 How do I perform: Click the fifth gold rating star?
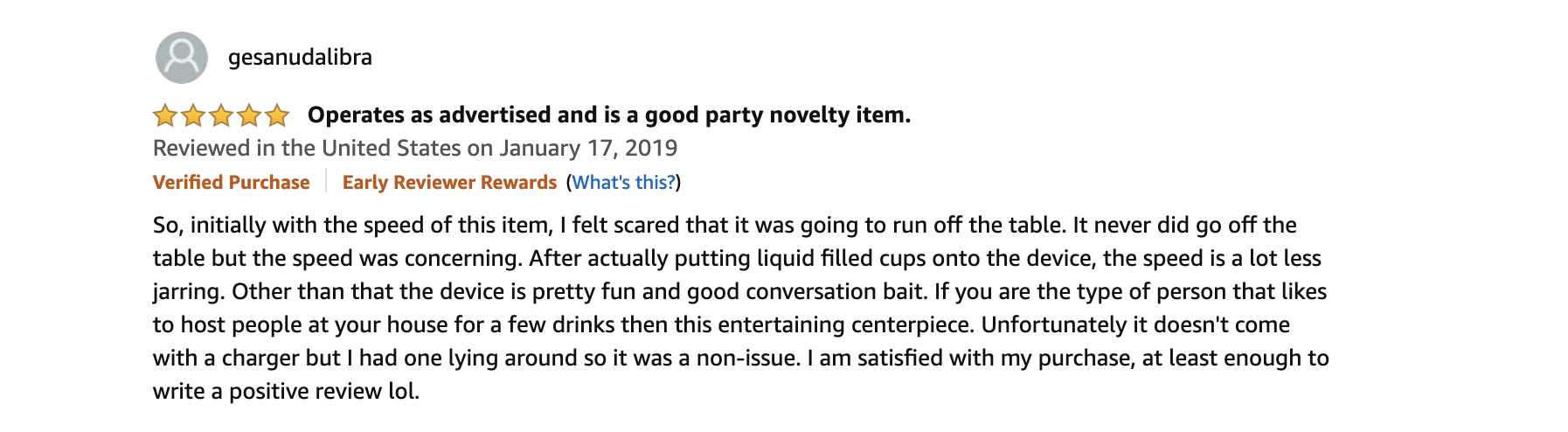(277, 115)
